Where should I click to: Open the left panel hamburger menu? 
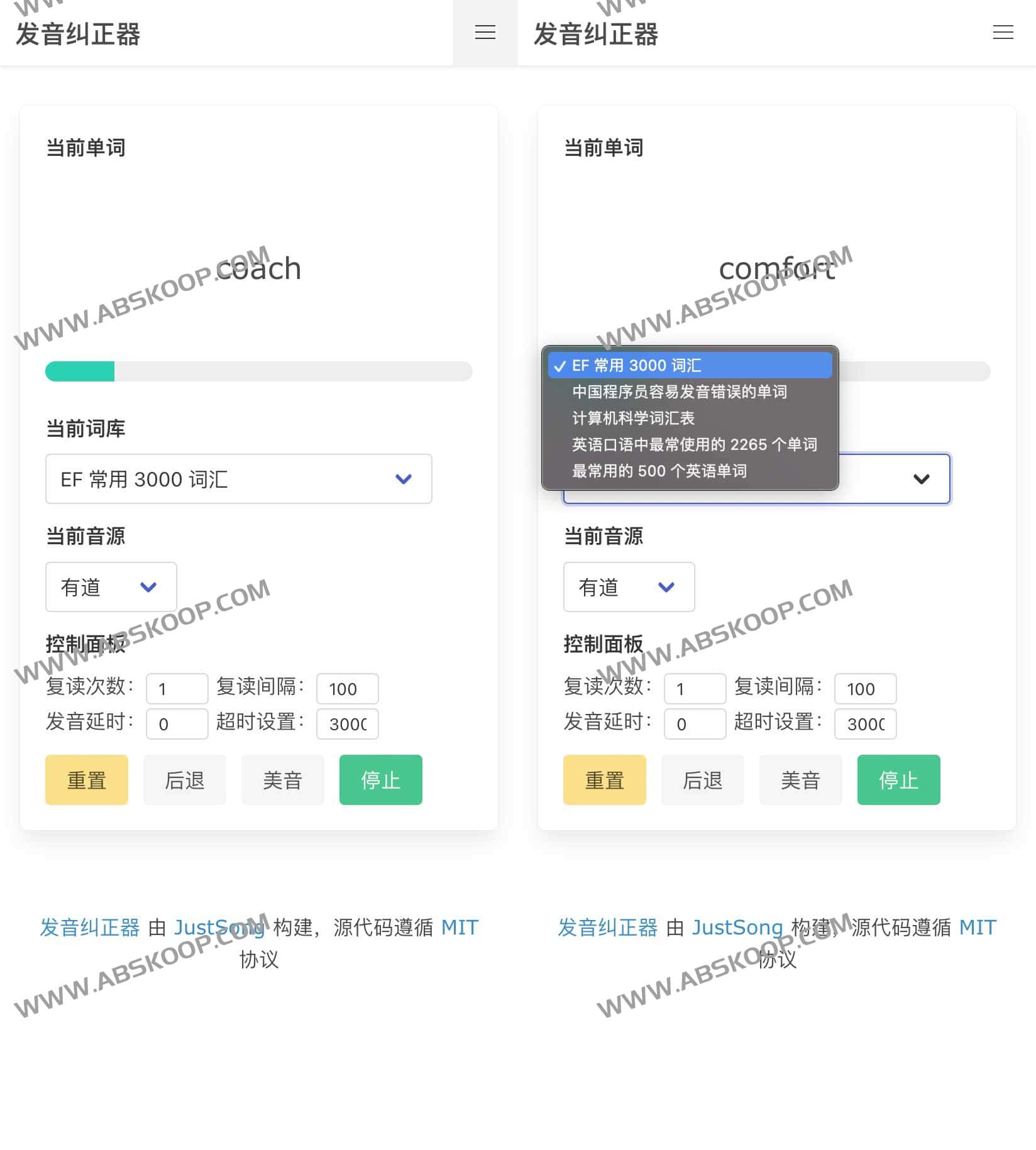tap(484, 33)
